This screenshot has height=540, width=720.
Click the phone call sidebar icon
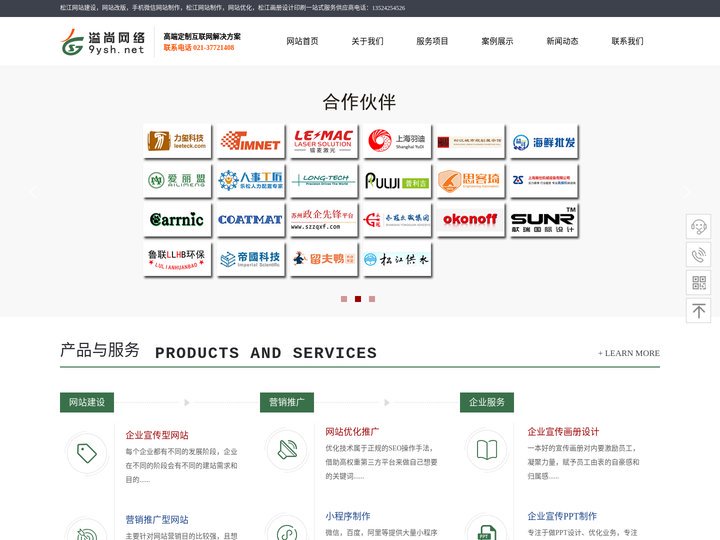point(698,254)
